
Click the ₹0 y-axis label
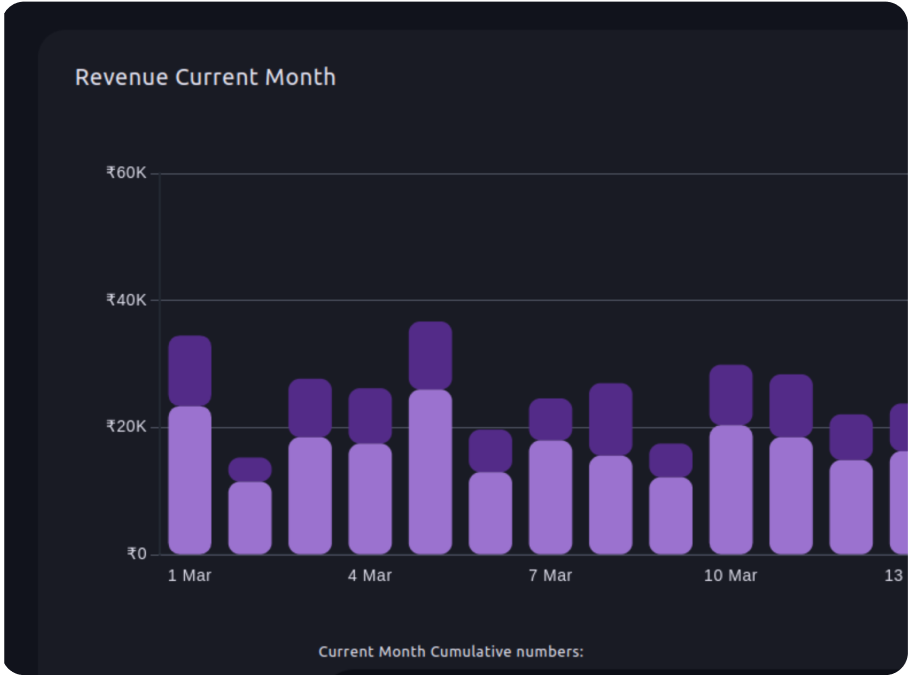pyautogui.click(x=137, y=554)
